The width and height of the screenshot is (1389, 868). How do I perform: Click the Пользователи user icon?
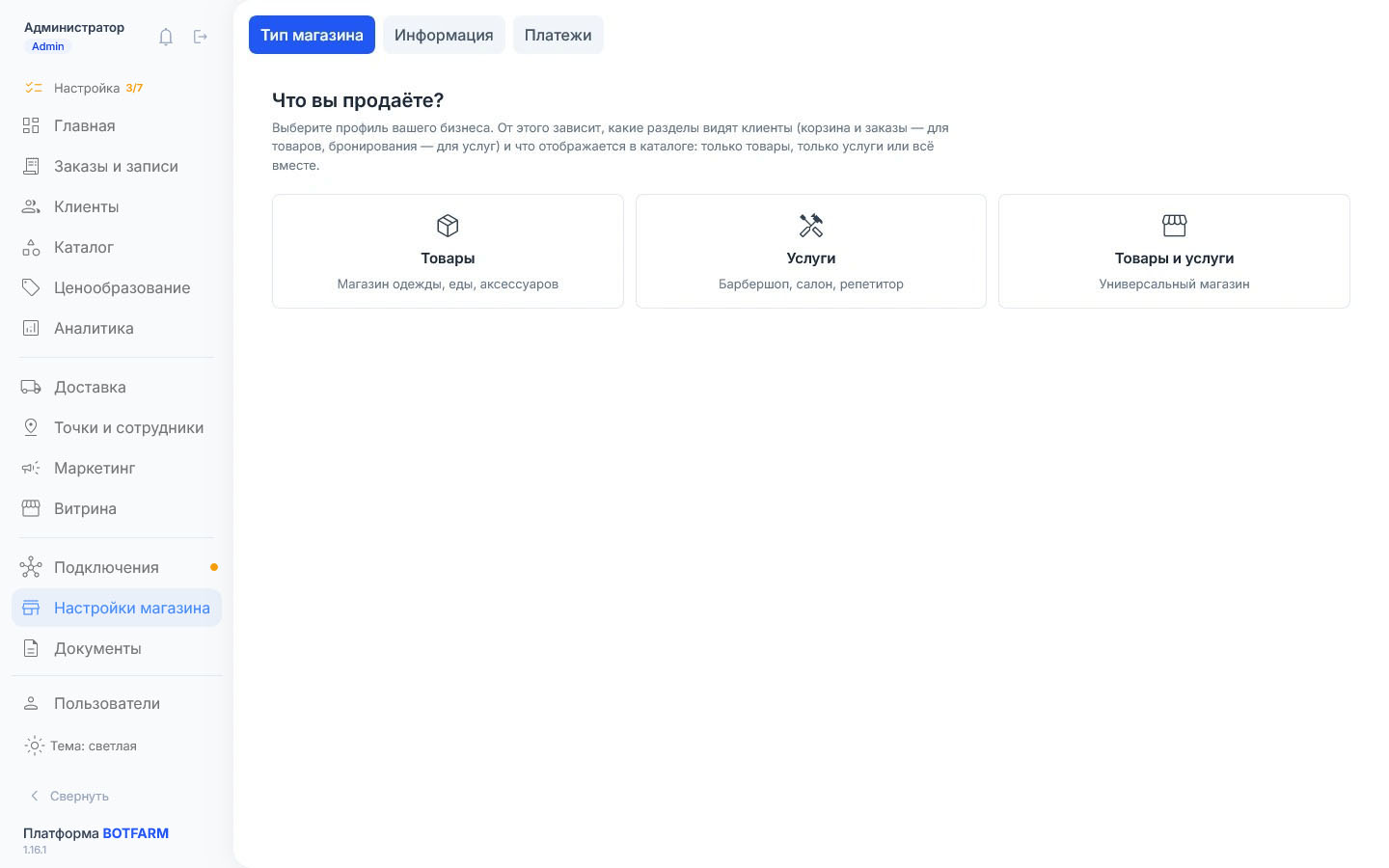[31, 703]
